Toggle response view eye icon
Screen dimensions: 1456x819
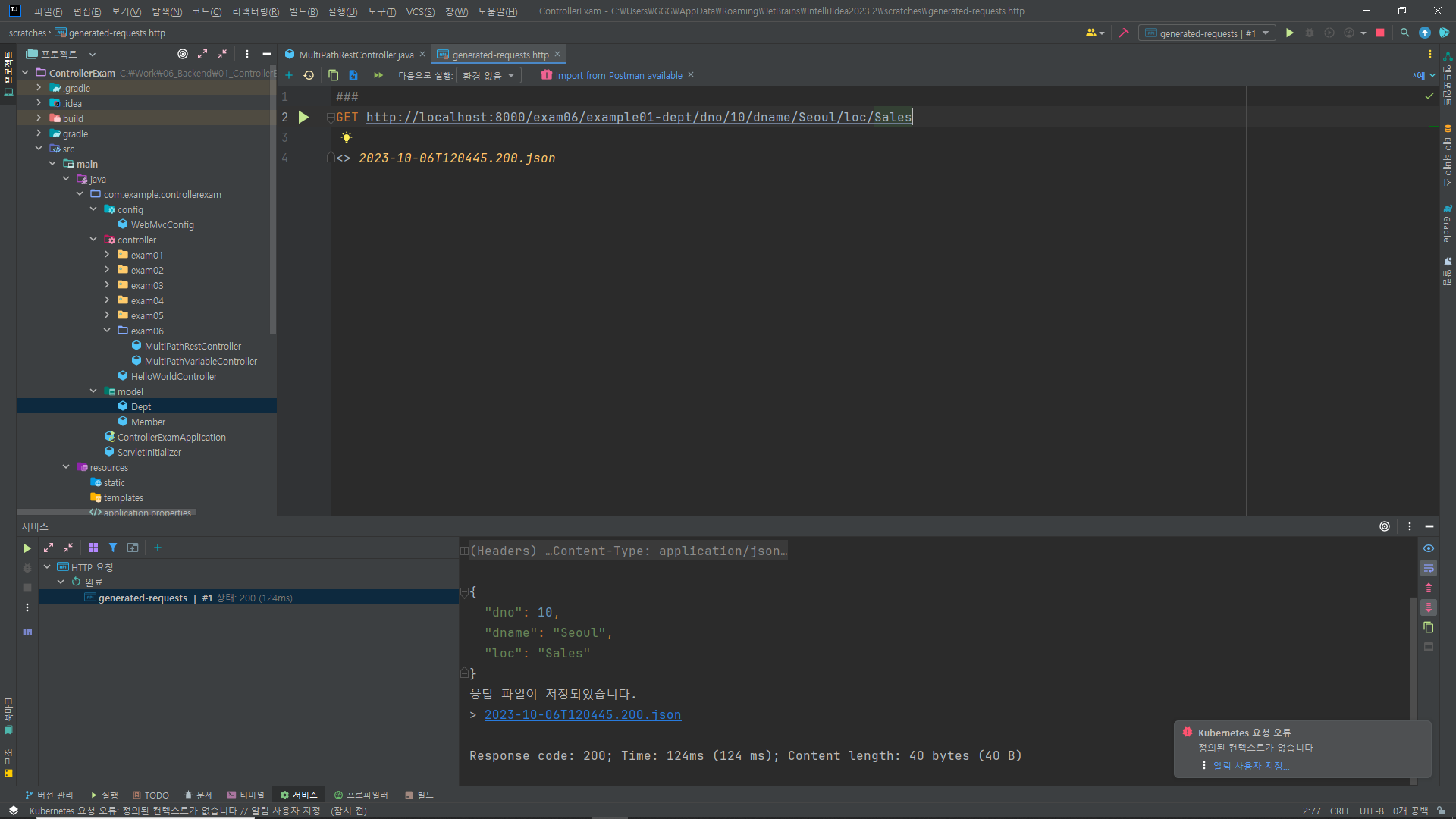coord(1429,548)
